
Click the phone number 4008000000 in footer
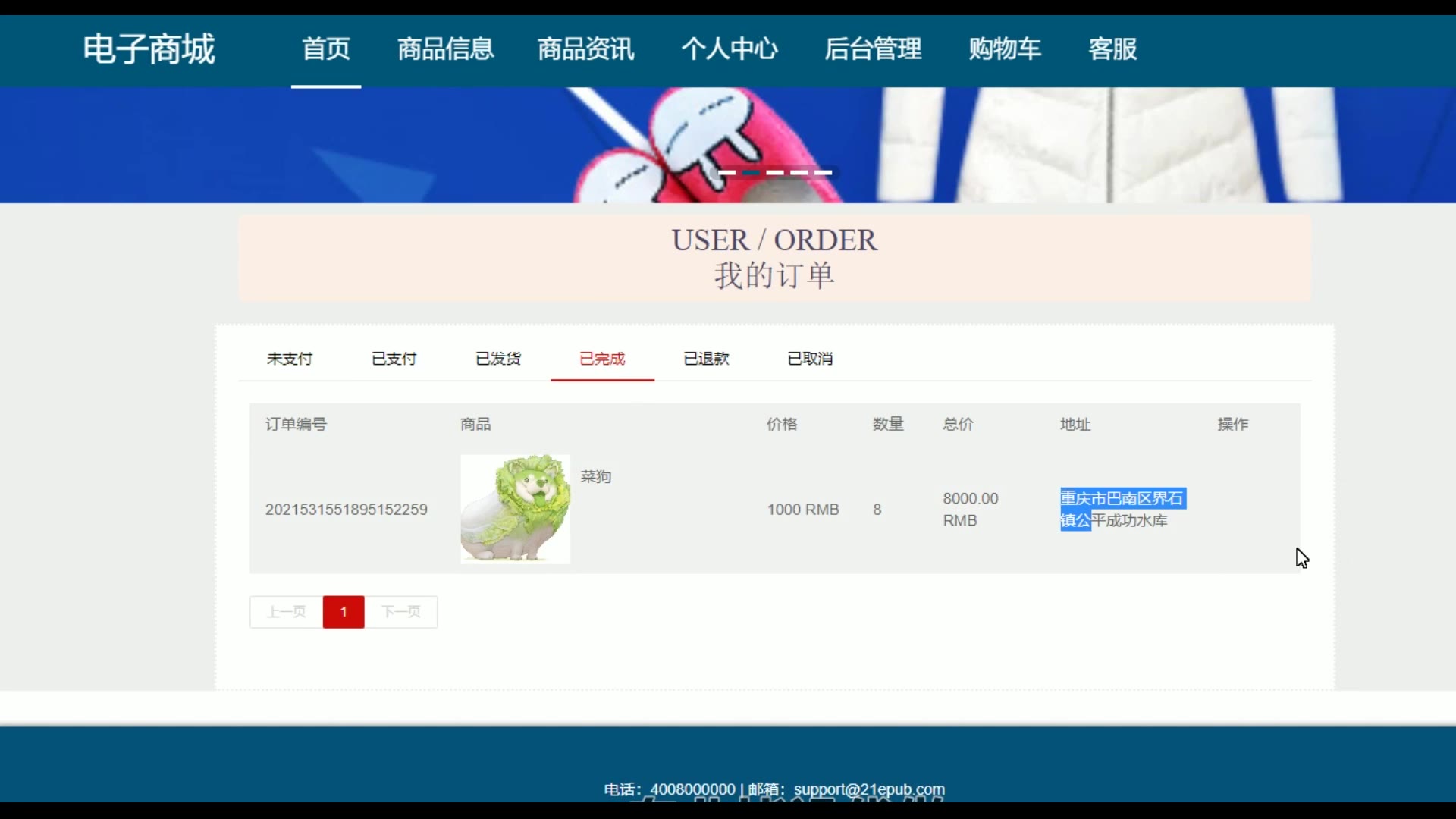pos(693,789)
